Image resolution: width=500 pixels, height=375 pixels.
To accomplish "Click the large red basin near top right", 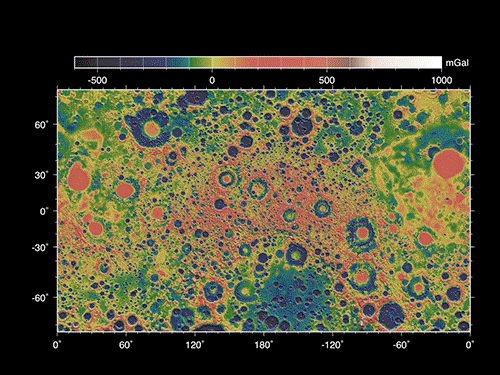I will coord(449,164).
